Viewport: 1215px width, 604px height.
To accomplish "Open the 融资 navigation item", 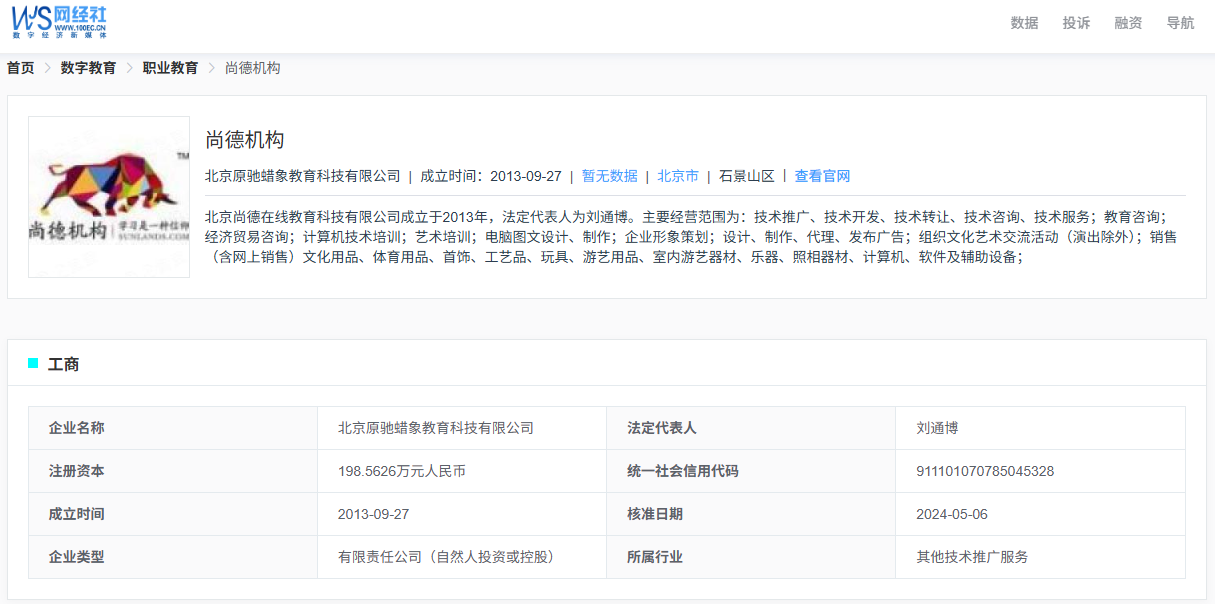I will coord(1128,23).
